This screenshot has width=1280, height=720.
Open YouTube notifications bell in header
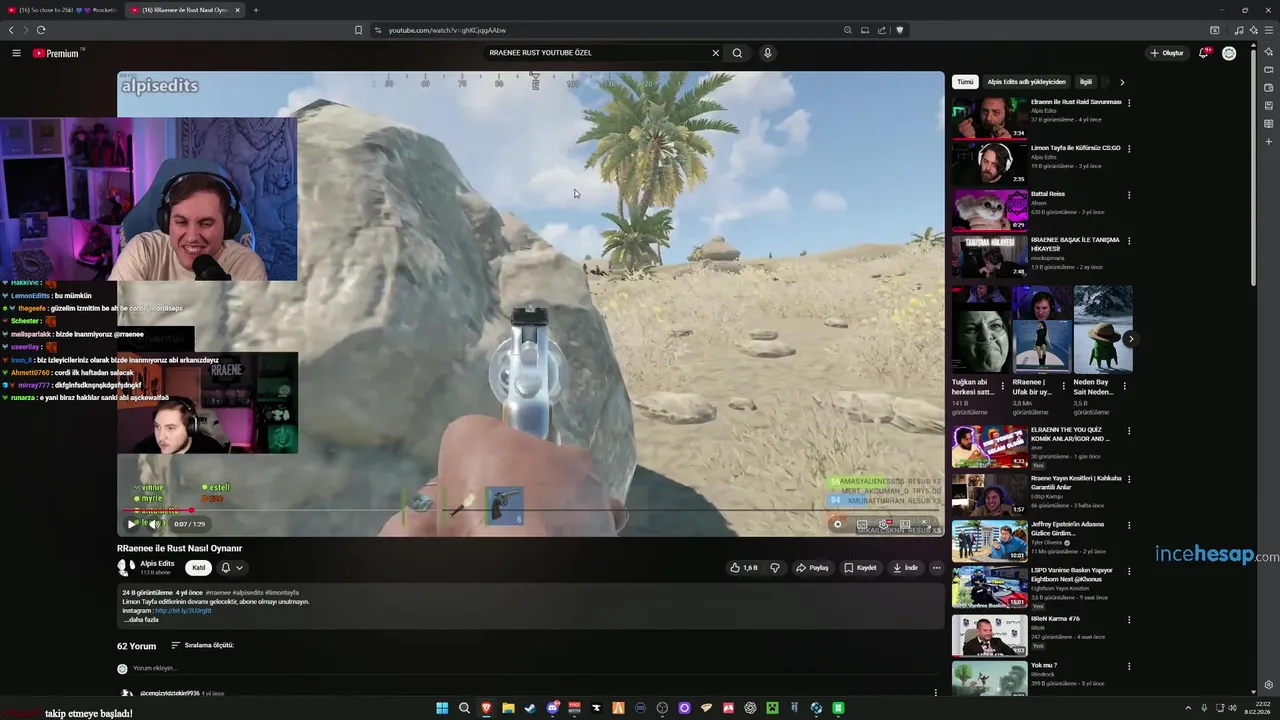pyautogui.click(x=1204, y=53)
